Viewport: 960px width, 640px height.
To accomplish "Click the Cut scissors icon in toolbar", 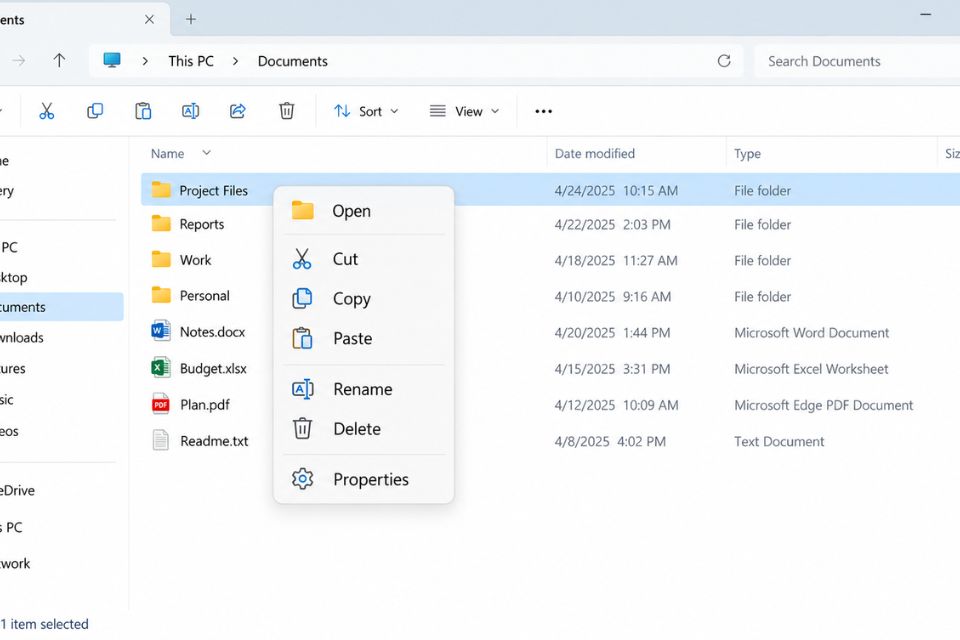I will 47,111.
